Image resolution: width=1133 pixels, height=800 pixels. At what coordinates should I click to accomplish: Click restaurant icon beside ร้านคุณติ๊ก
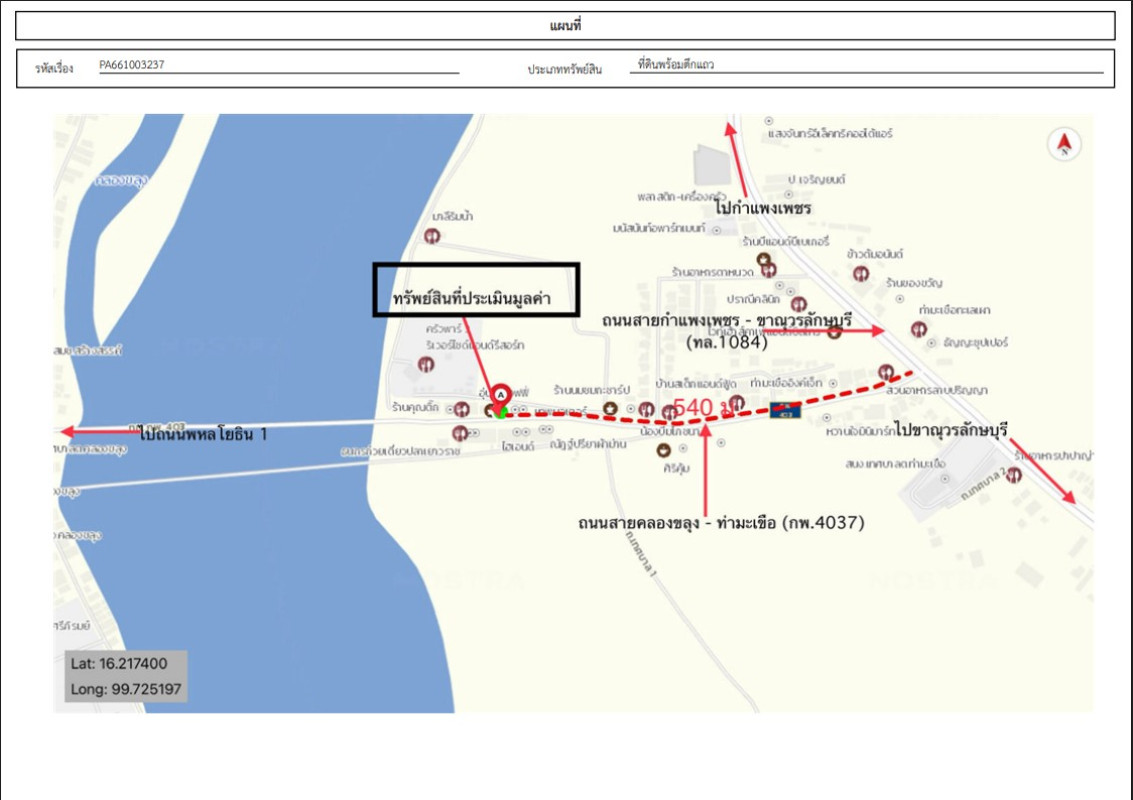[462, 410]
